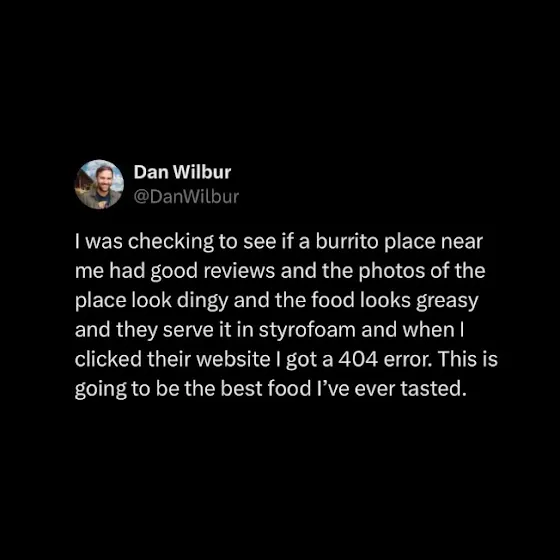Click the word "going" in last line
The height and width of the screenshot is (560, 560).
tap(101, 390)
